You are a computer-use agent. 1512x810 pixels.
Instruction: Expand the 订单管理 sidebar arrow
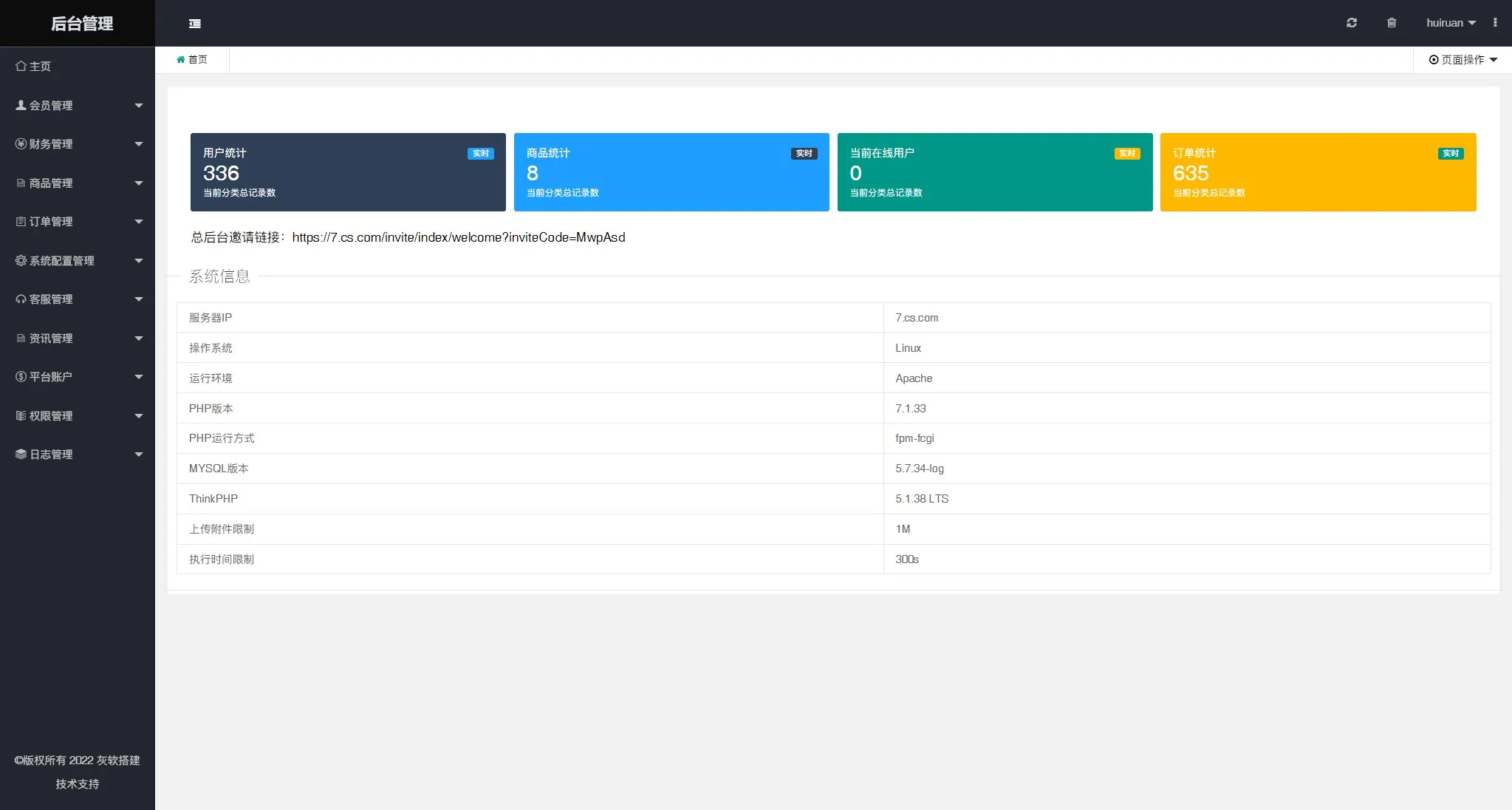[x=138, y=222]
